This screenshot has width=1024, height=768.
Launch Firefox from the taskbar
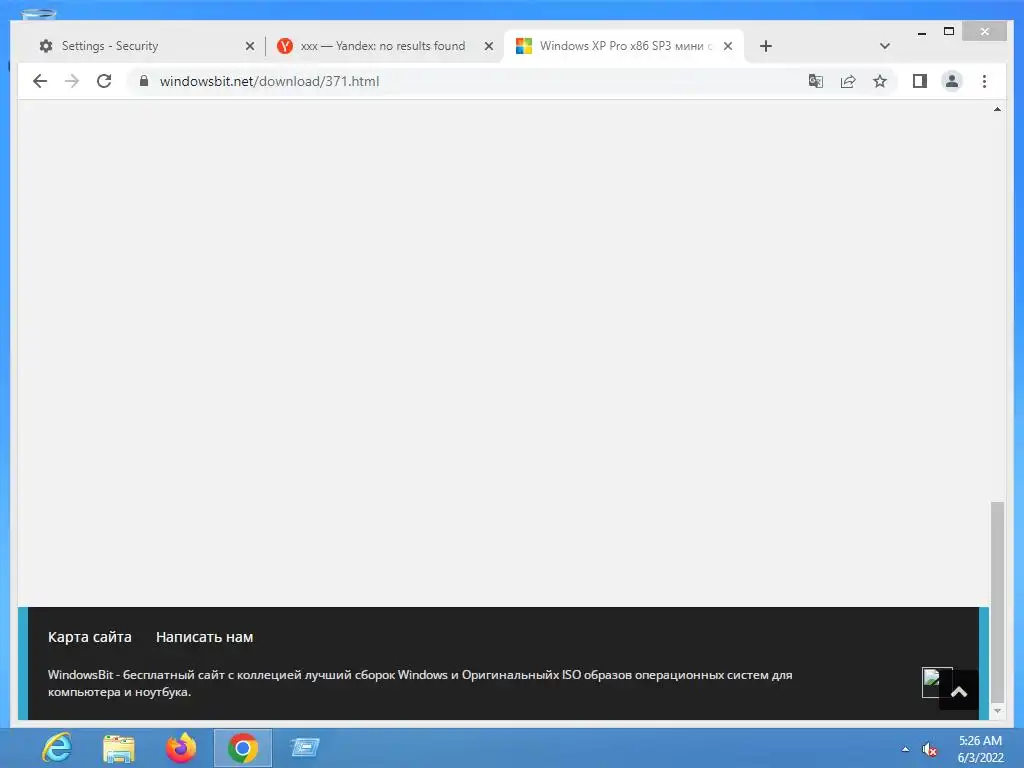click(181, 748)
